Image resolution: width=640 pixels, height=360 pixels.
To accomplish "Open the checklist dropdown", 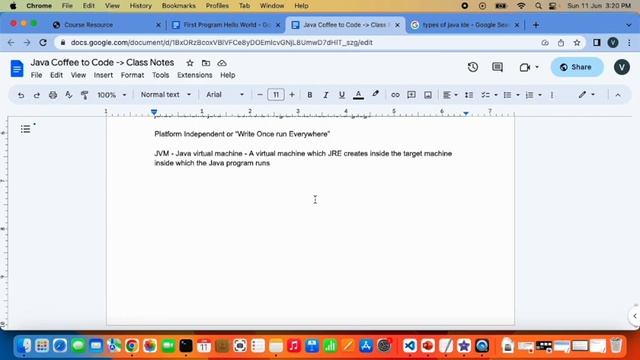I will coord(489,95).
